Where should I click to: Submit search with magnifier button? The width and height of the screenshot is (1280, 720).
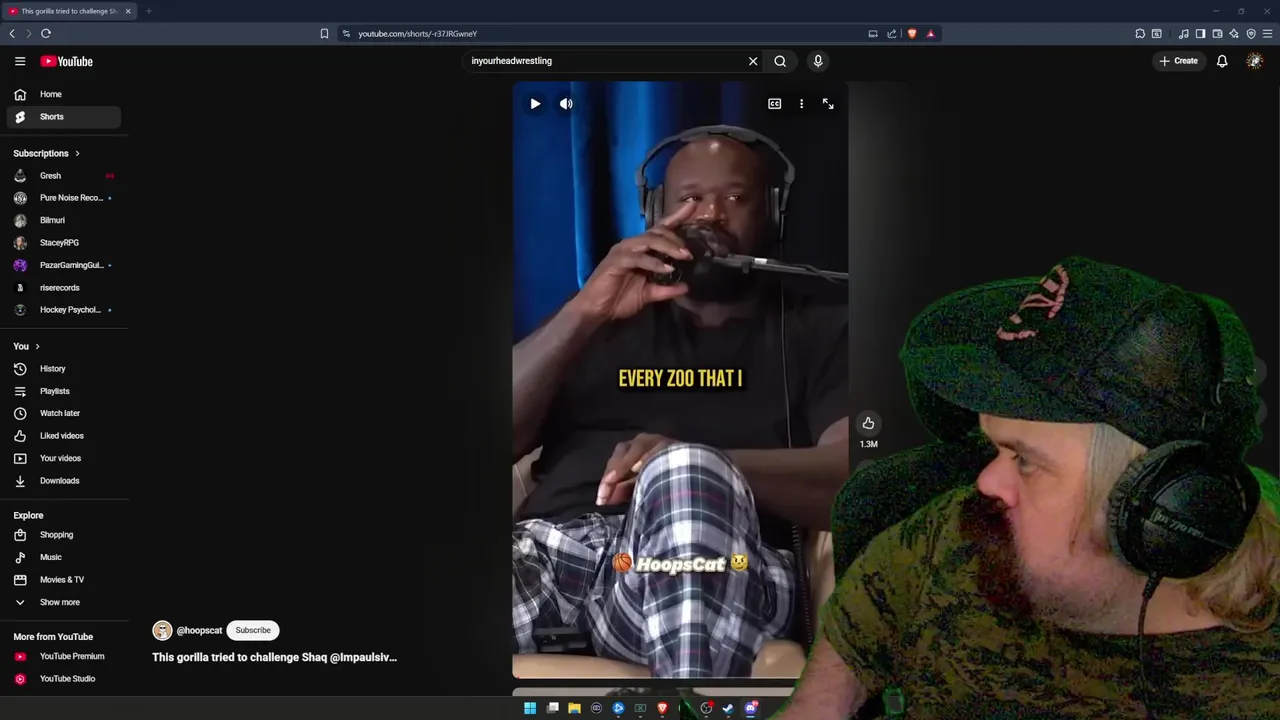point(780,61)
